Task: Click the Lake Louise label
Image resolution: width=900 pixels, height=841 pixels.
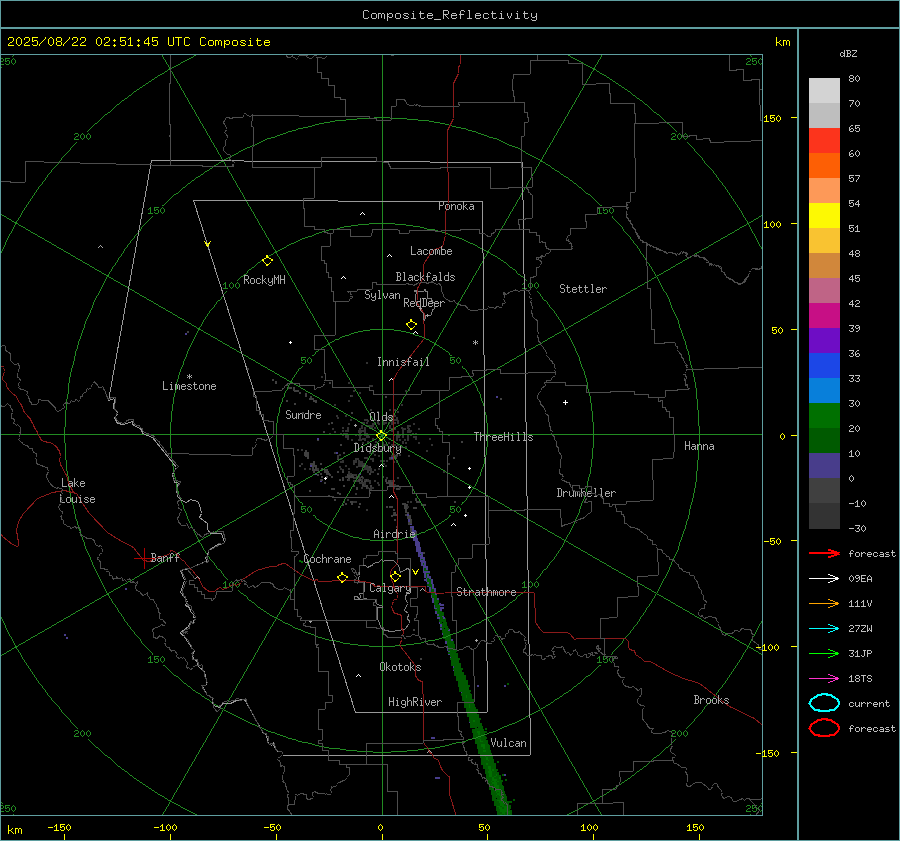Action: click(x=77, y=491)
